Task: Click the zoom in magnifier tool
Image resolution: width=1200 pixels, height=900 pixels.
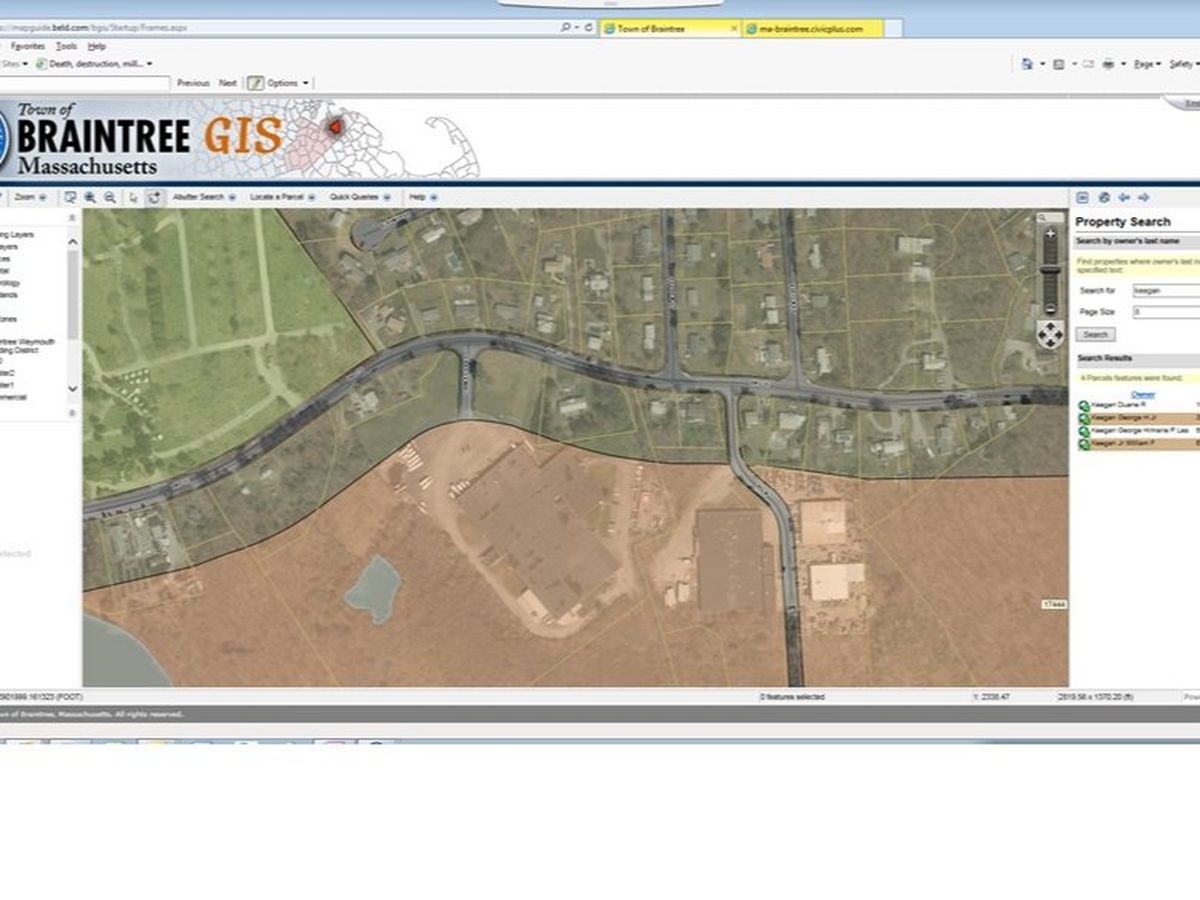Action: pos(90,197)
